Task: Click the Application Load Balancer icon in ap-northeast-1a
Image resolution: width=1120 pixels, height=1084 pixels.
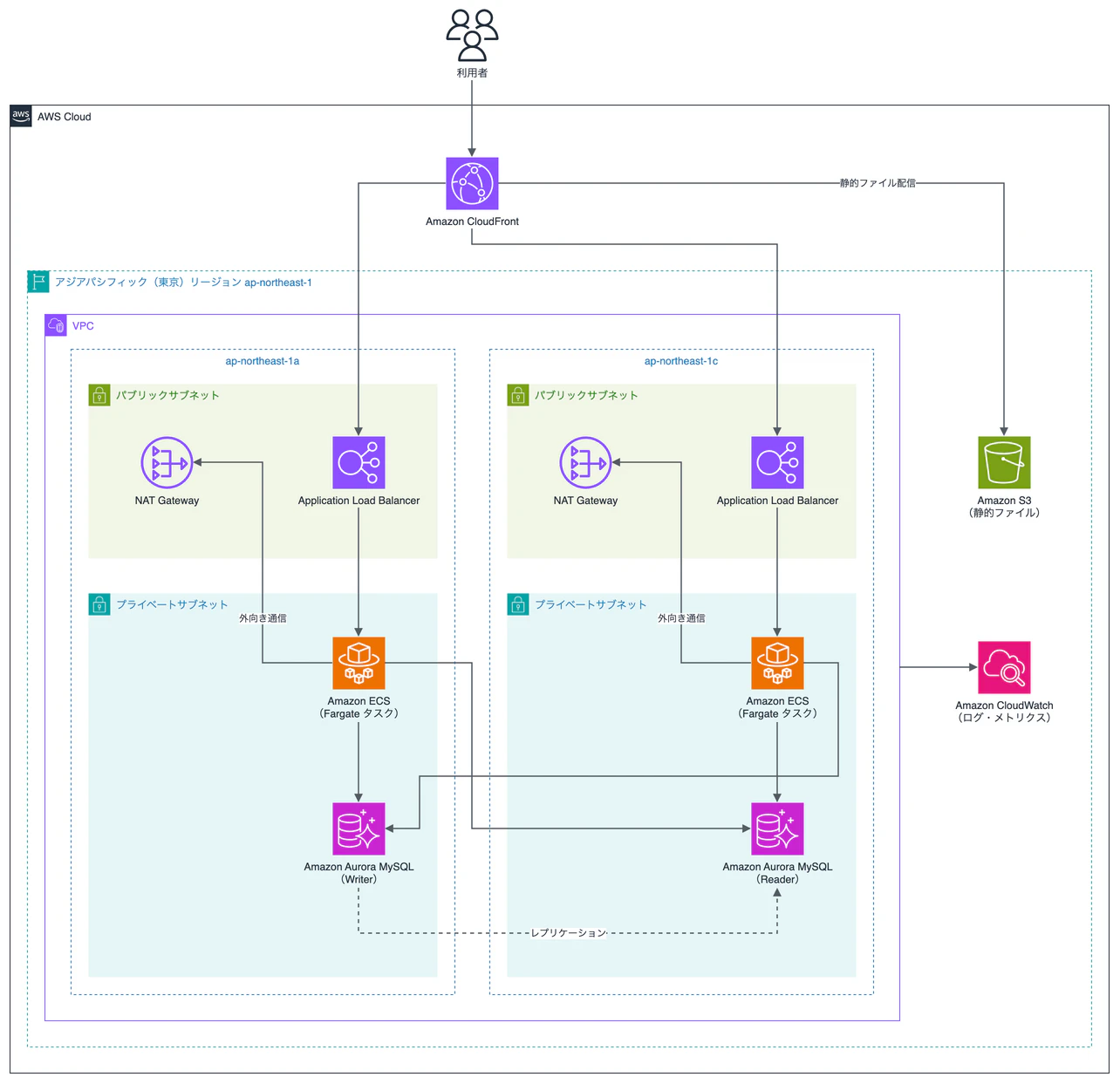Action: [359, 462]
